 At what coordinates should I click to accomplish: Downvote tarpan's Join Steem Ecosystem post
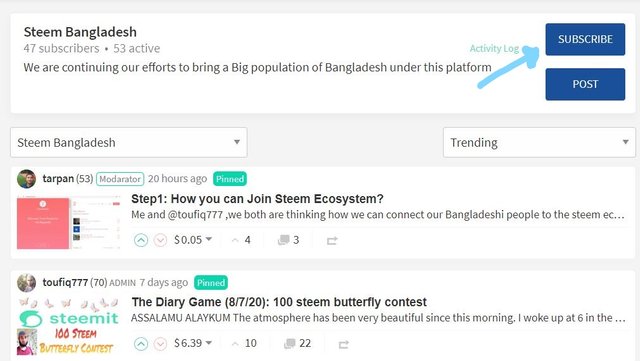point(160,240)
